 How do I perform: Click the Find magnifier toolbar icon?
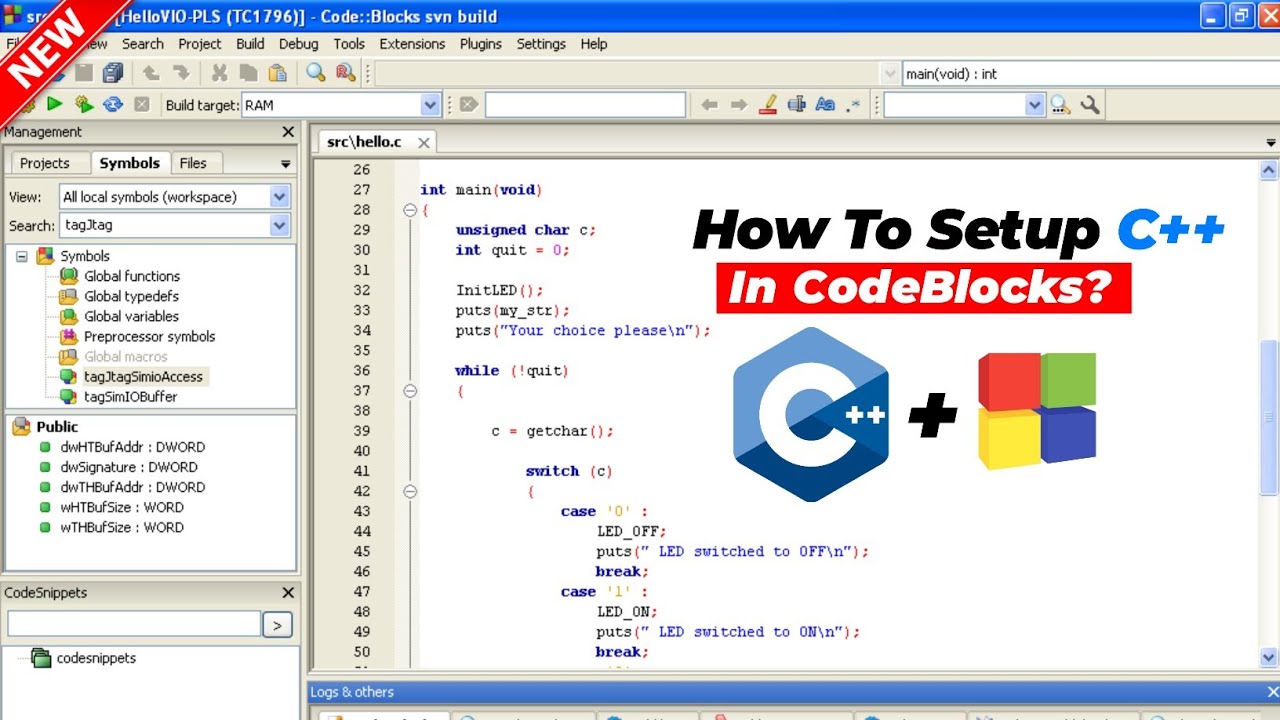[x=316, y=73]
